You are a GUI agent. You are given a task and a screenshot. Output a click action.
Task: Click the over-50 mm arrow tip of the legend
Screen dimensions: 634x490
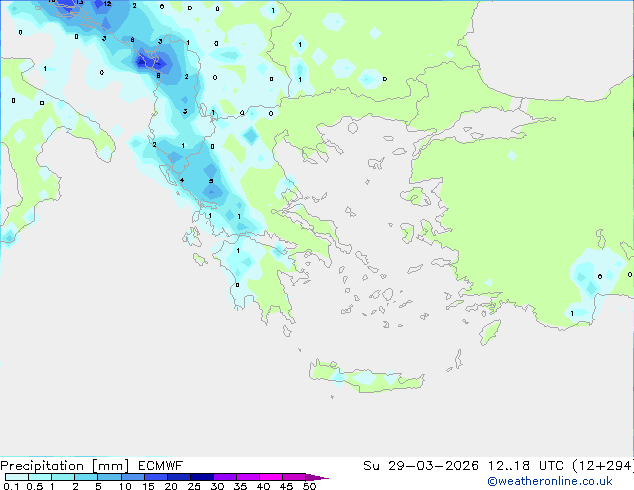[317, 477]
